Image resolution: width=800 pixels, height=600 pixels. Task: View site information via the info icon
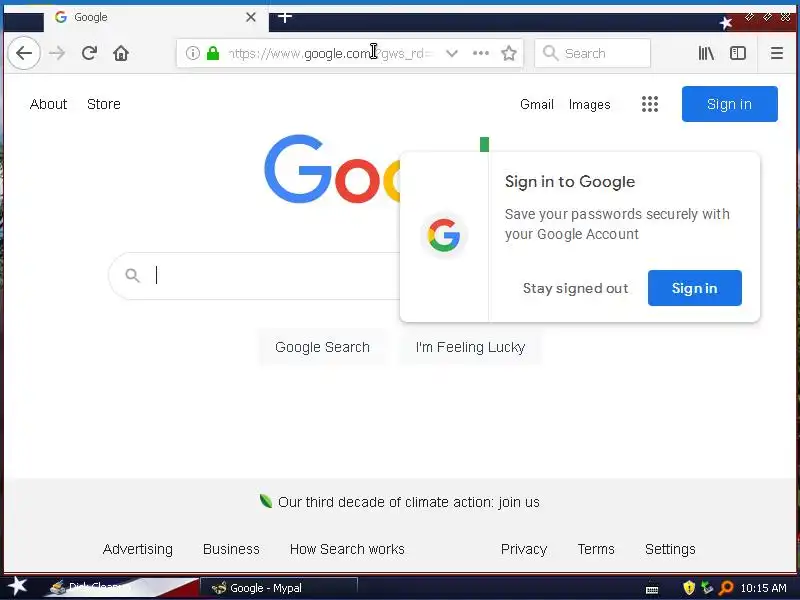tap(192, 53)
